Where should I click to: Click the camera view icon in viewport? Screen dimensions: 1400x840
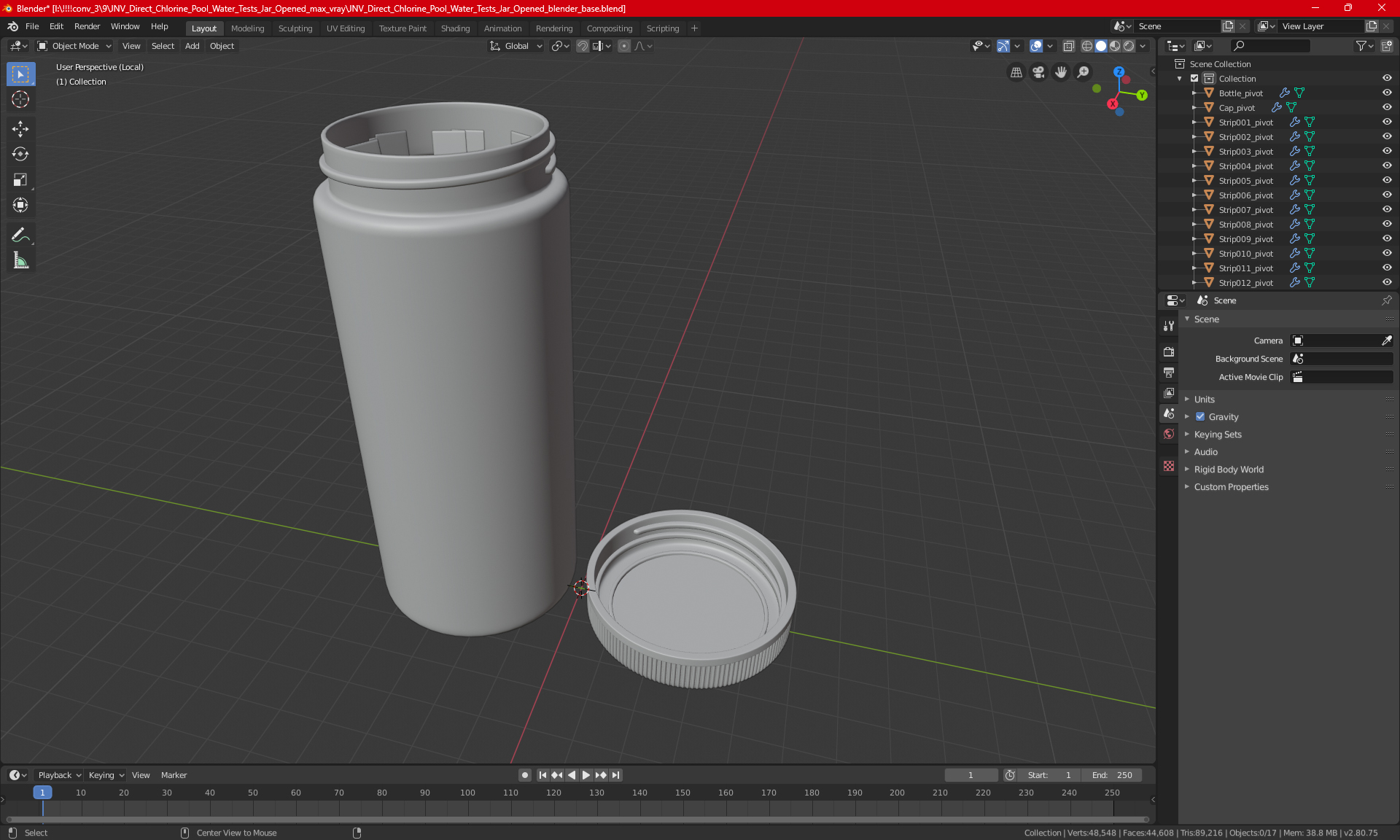click(1038, 72)
